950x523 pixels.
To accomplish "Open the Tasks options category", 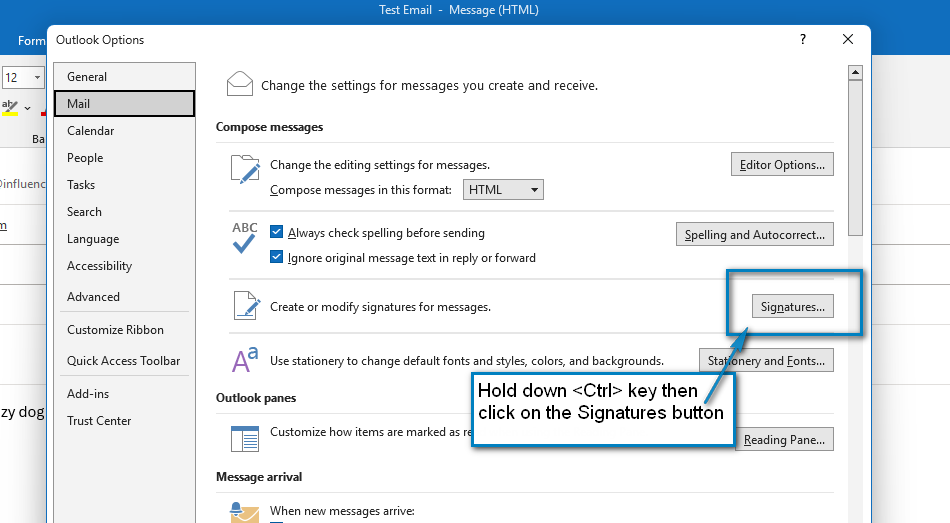I will [x=124, y=185].
